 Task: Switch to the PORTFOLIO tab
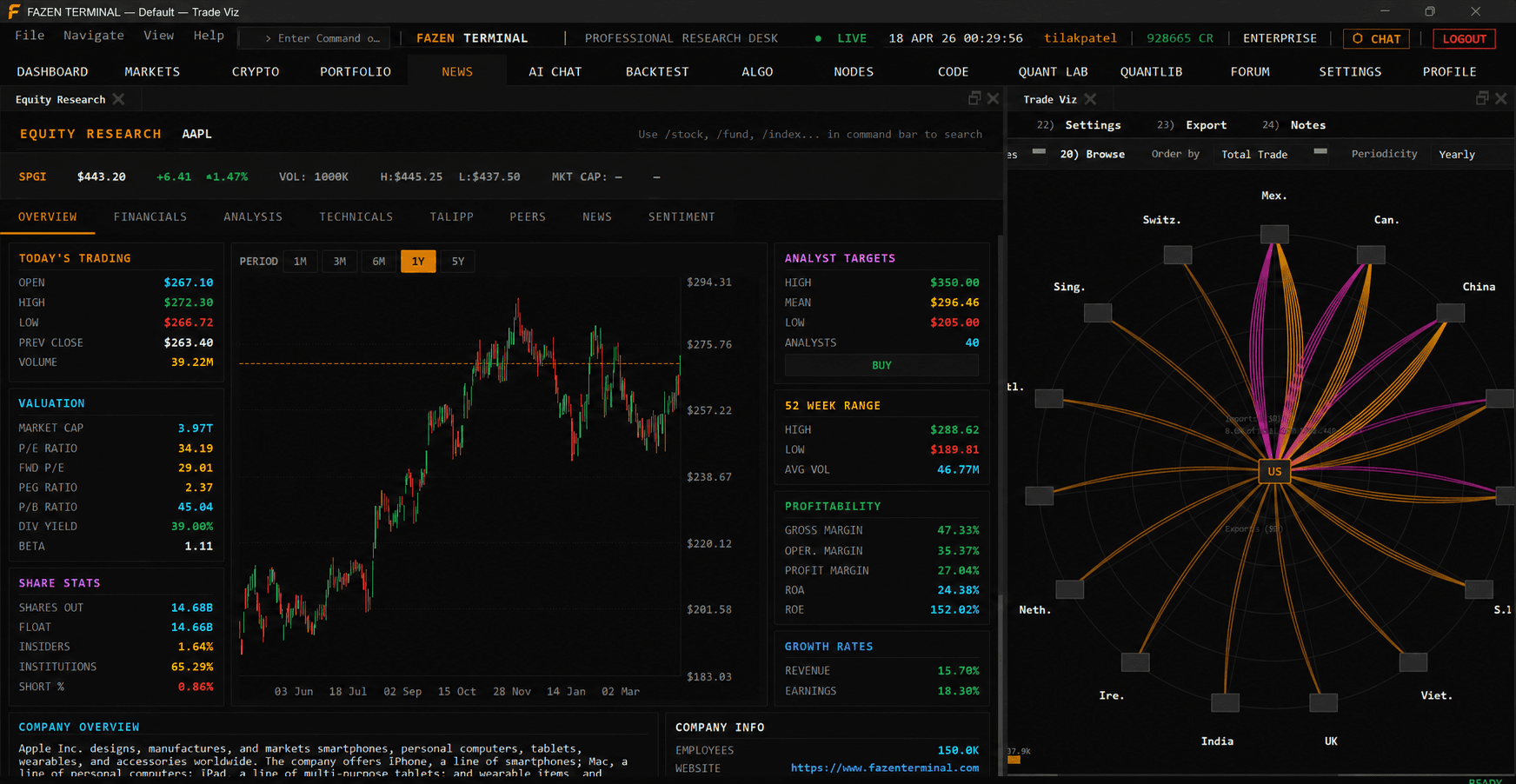[x=356, y=71]
